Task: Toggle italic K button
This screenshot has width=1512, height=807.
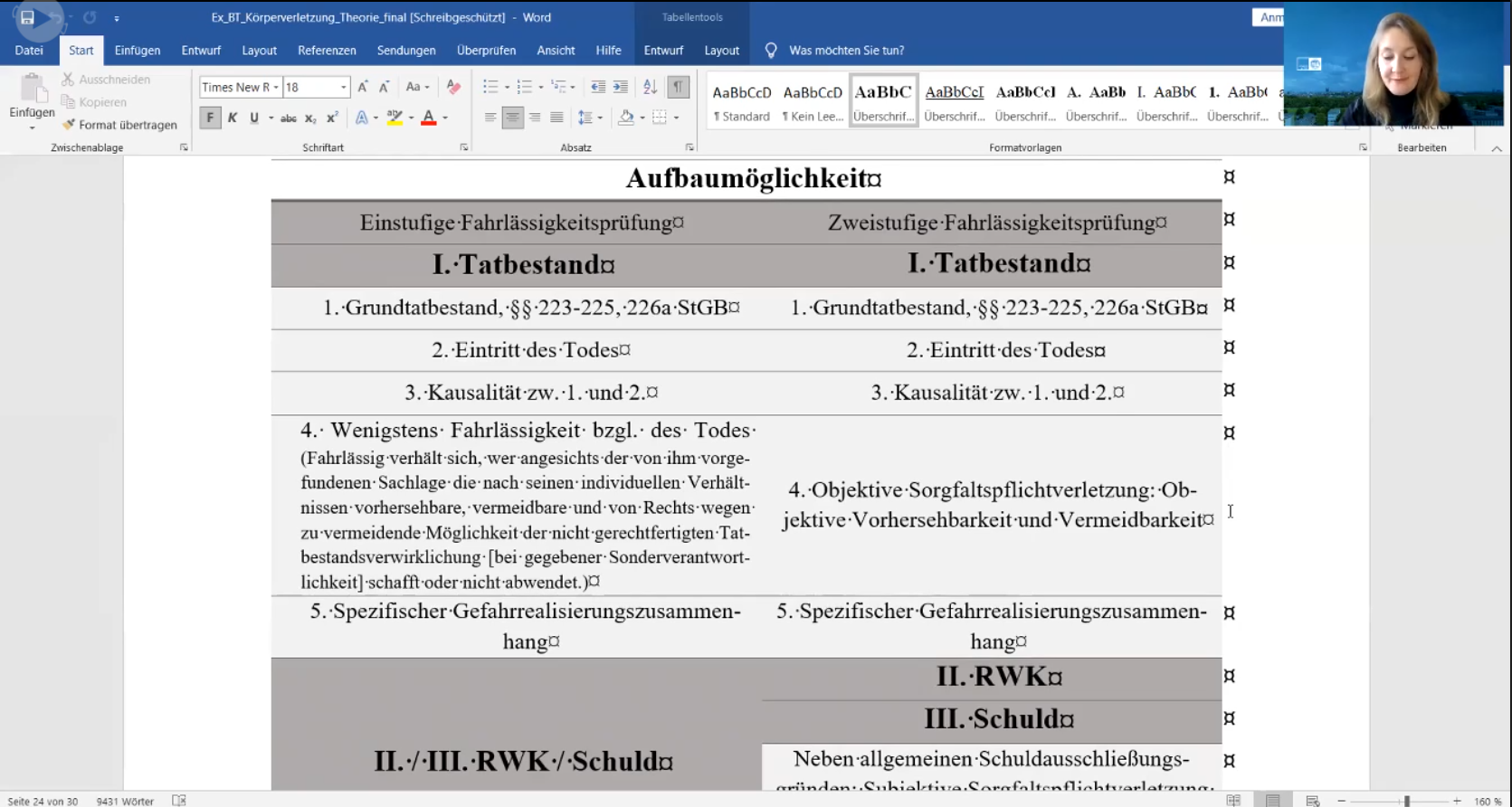Action: pyautogui.click(x=233, y=118)
